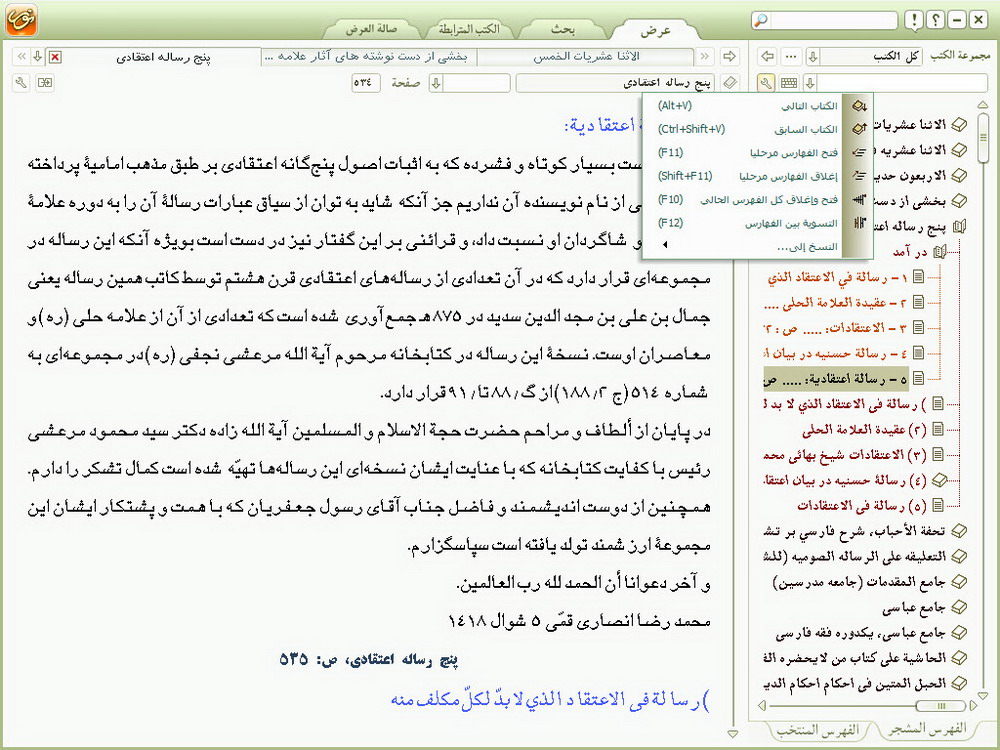Click the exclamation mark info button

click(914, 20)
